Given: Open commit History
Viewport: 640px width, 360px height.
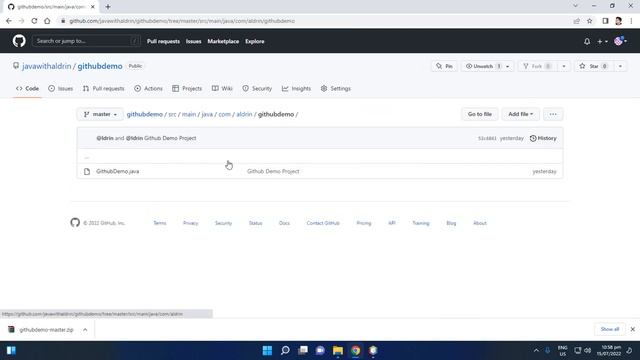Looking at the screenshot, I should click(x=543, y=138).
